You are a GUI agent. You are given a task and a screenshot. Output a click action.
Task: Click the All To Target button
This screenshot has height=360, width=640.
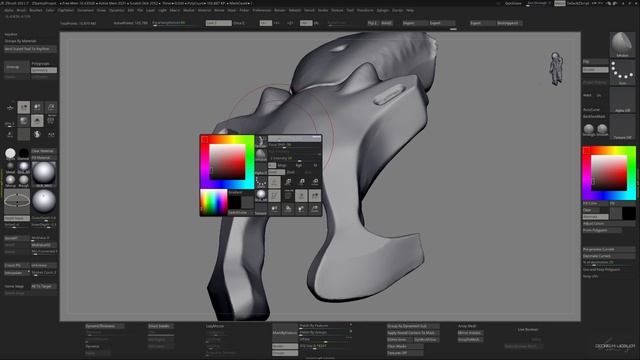point(44,286)
